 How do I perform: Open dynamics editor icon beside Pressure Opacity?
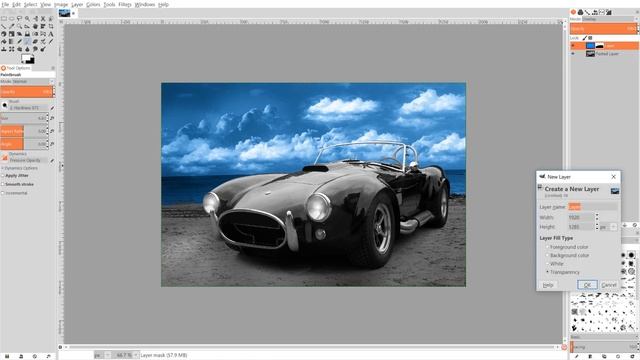pyautogui.click(x=52, y=161)
